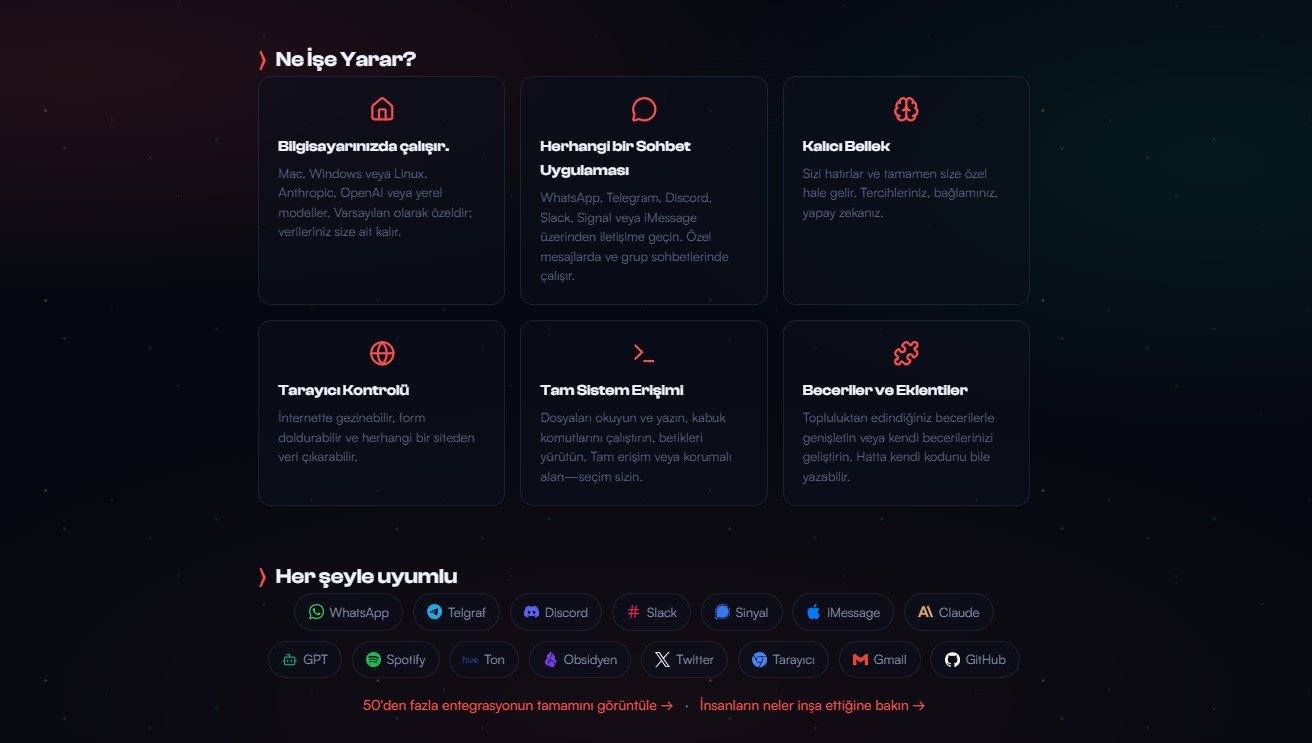Choose the Discord integration chip

pos(556,612)
